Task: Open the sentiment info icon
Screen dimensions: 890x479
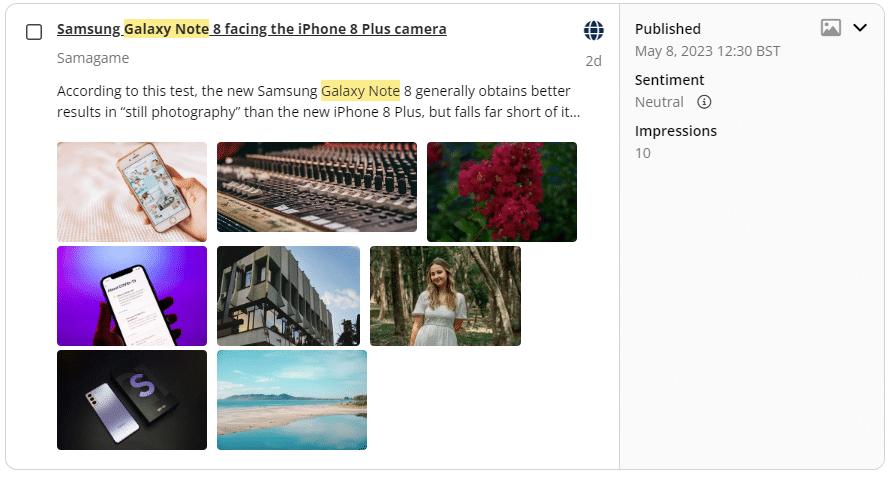Action: [x=704, y=102]
